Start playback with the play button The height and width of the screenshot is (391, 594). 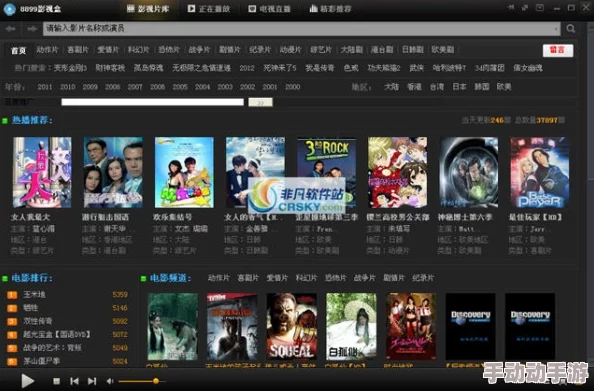click(x=27, y=381)
